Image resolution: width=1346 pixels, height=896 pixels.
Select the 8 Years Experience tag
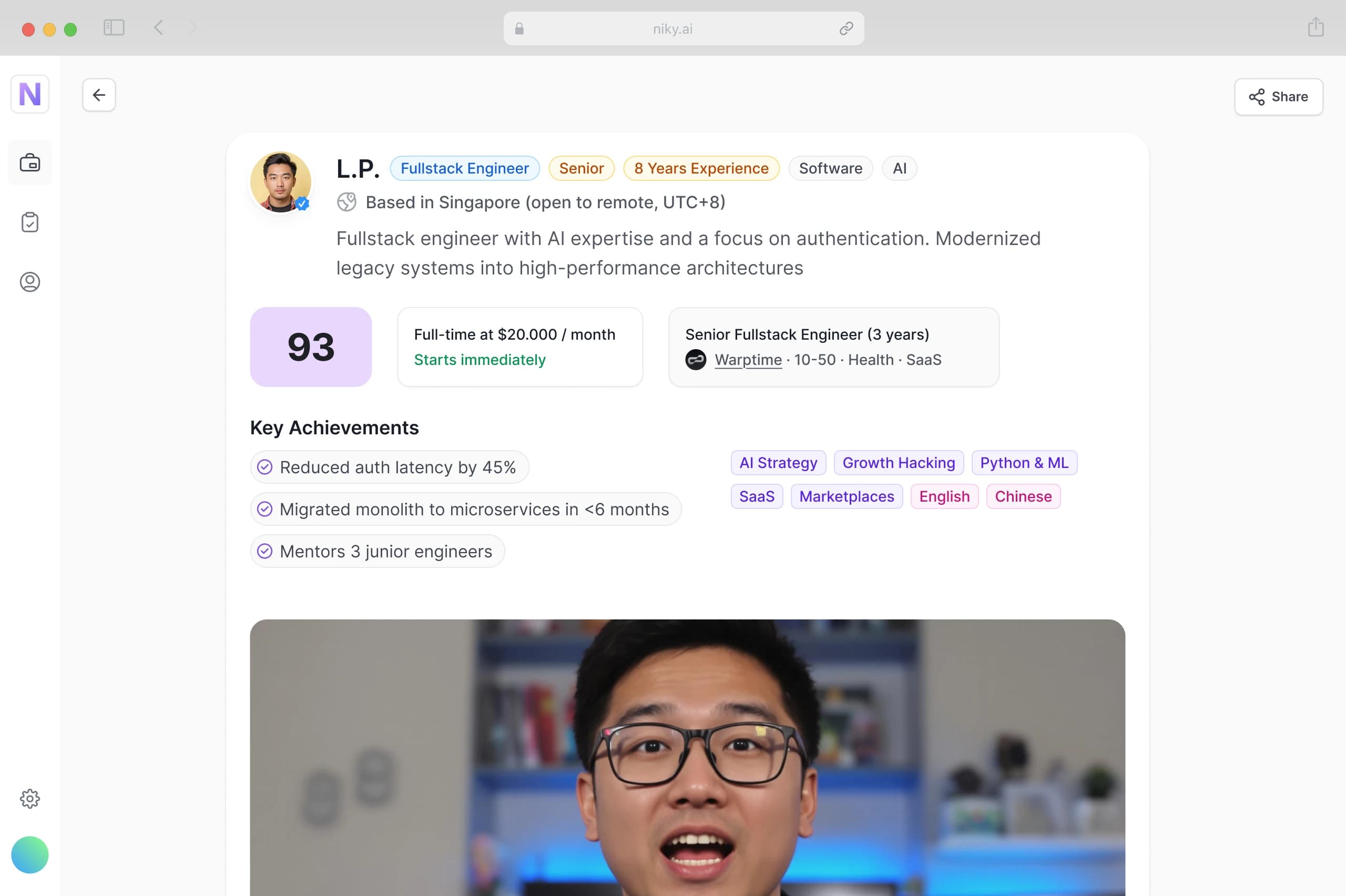pos(701,168)
